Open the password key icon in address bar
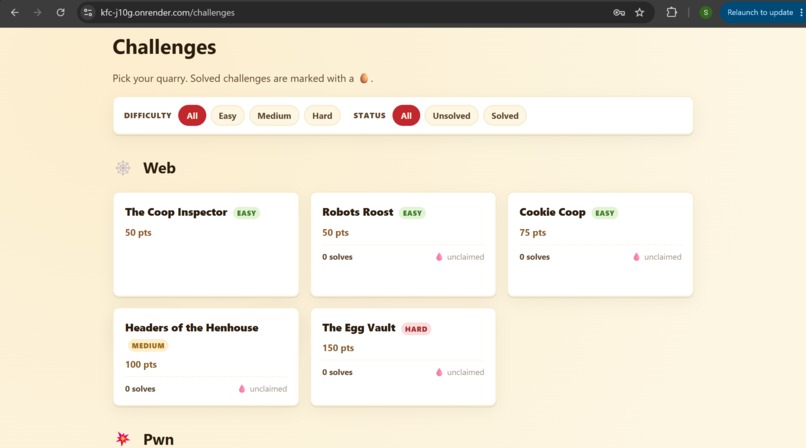 (x=619, y=12)
